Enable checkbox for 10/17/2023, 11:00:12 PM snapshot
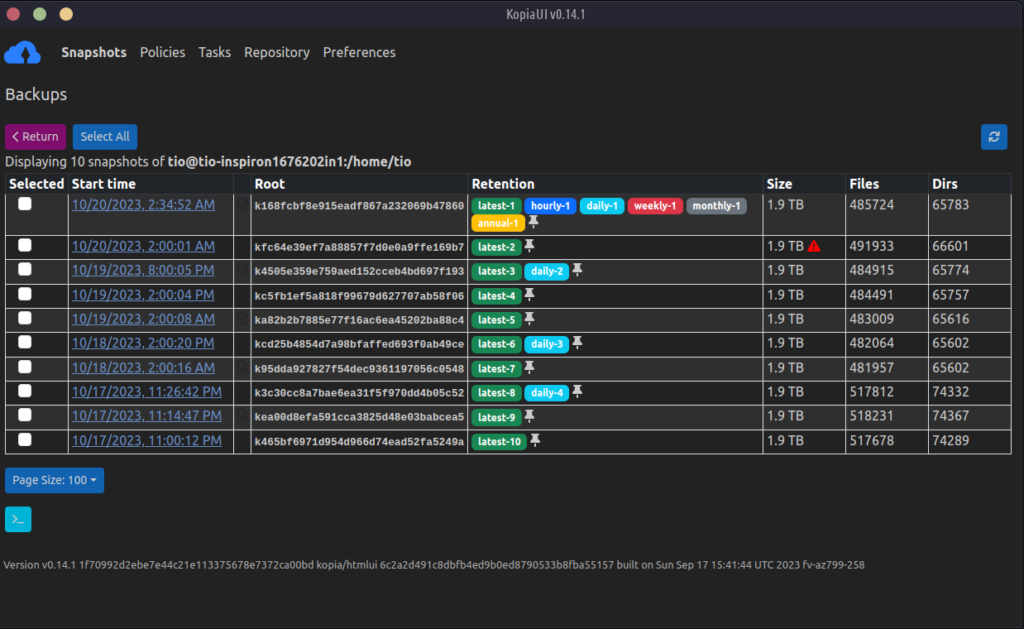Viewport: 1024px width, 629px height. [x=25, y=440]
